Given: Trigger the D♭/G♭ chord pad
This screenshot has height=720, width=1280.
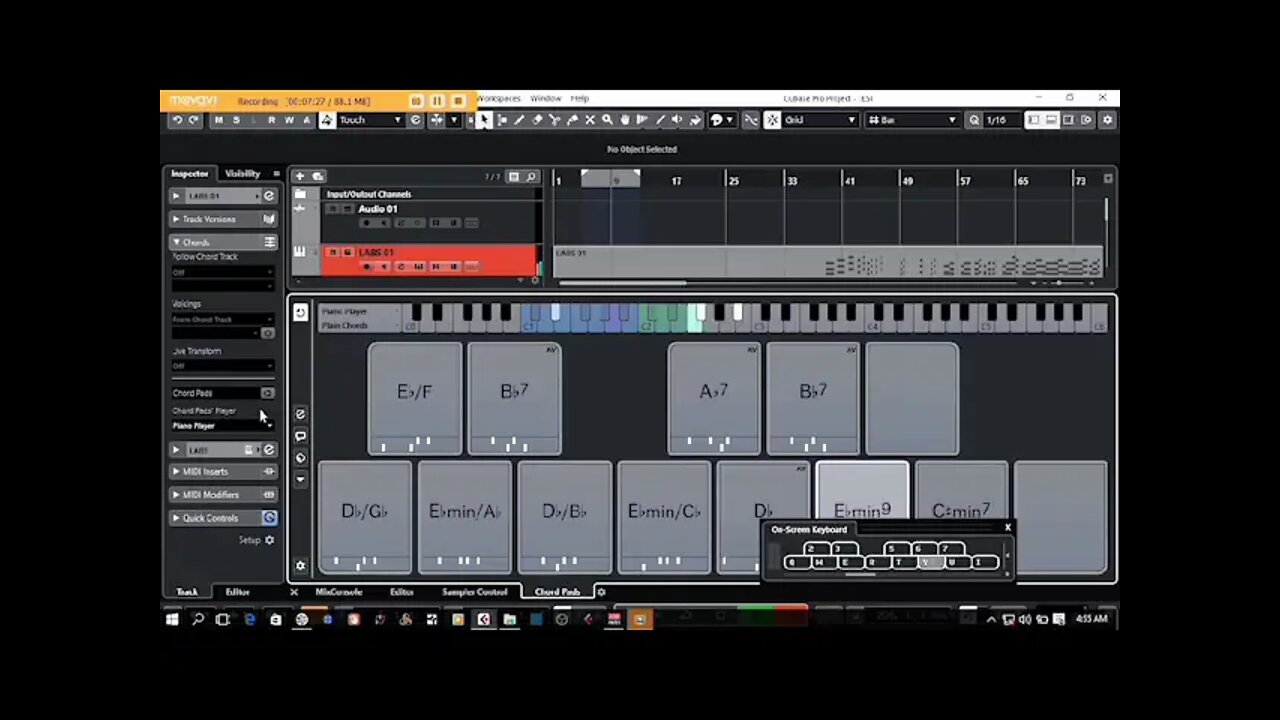Looking at the screenshot, I should pos(365,517).
